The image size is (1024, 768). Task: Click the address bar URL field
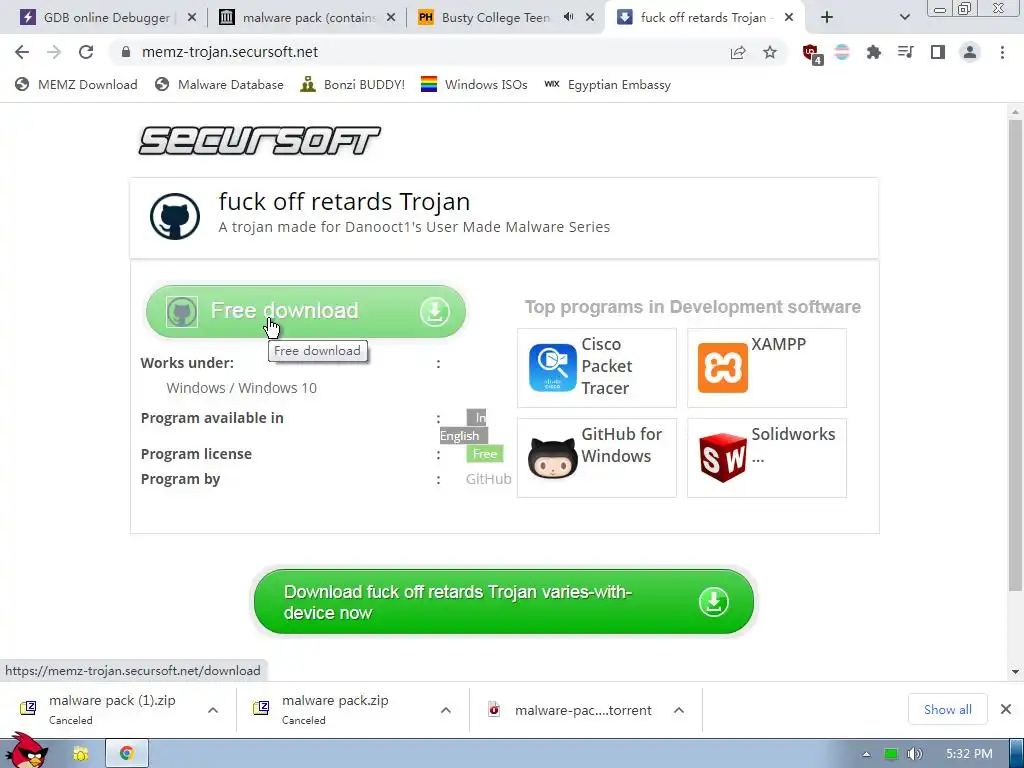point(418,52)
